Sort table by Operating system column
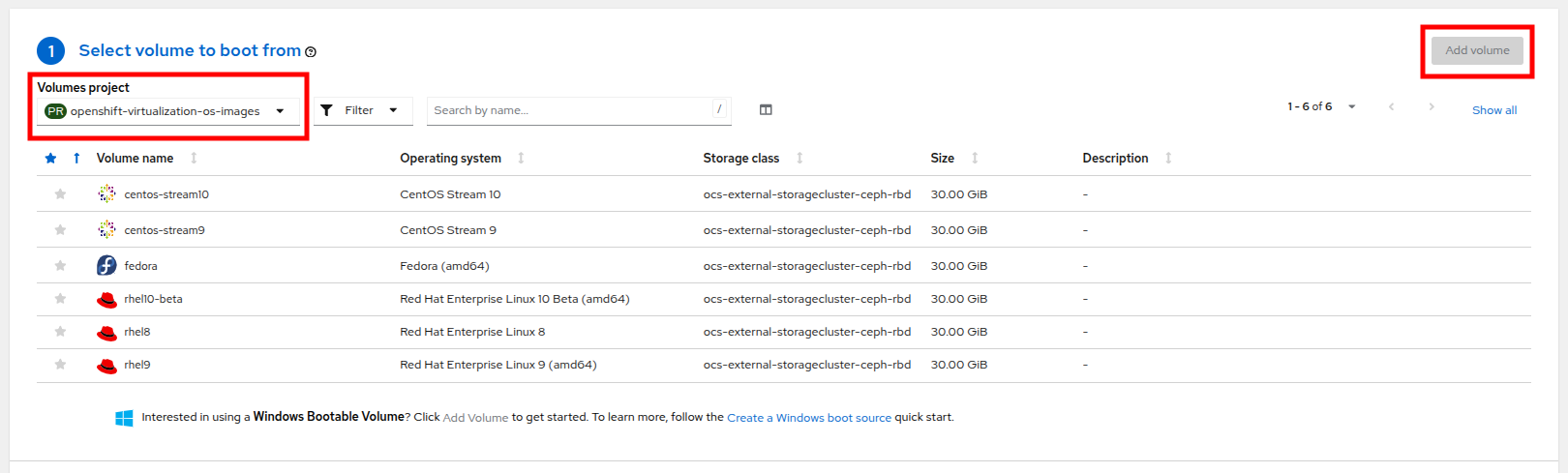This screenshot has height=473, width=1568. tap(451, 159)
